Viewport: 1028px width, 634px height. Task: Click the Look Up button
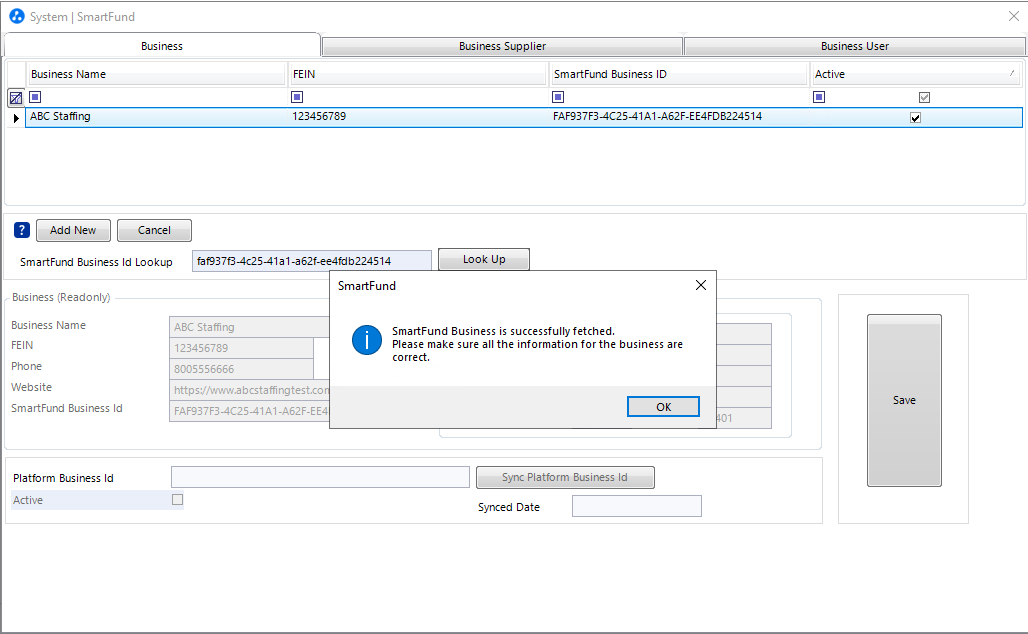point(484,259)
